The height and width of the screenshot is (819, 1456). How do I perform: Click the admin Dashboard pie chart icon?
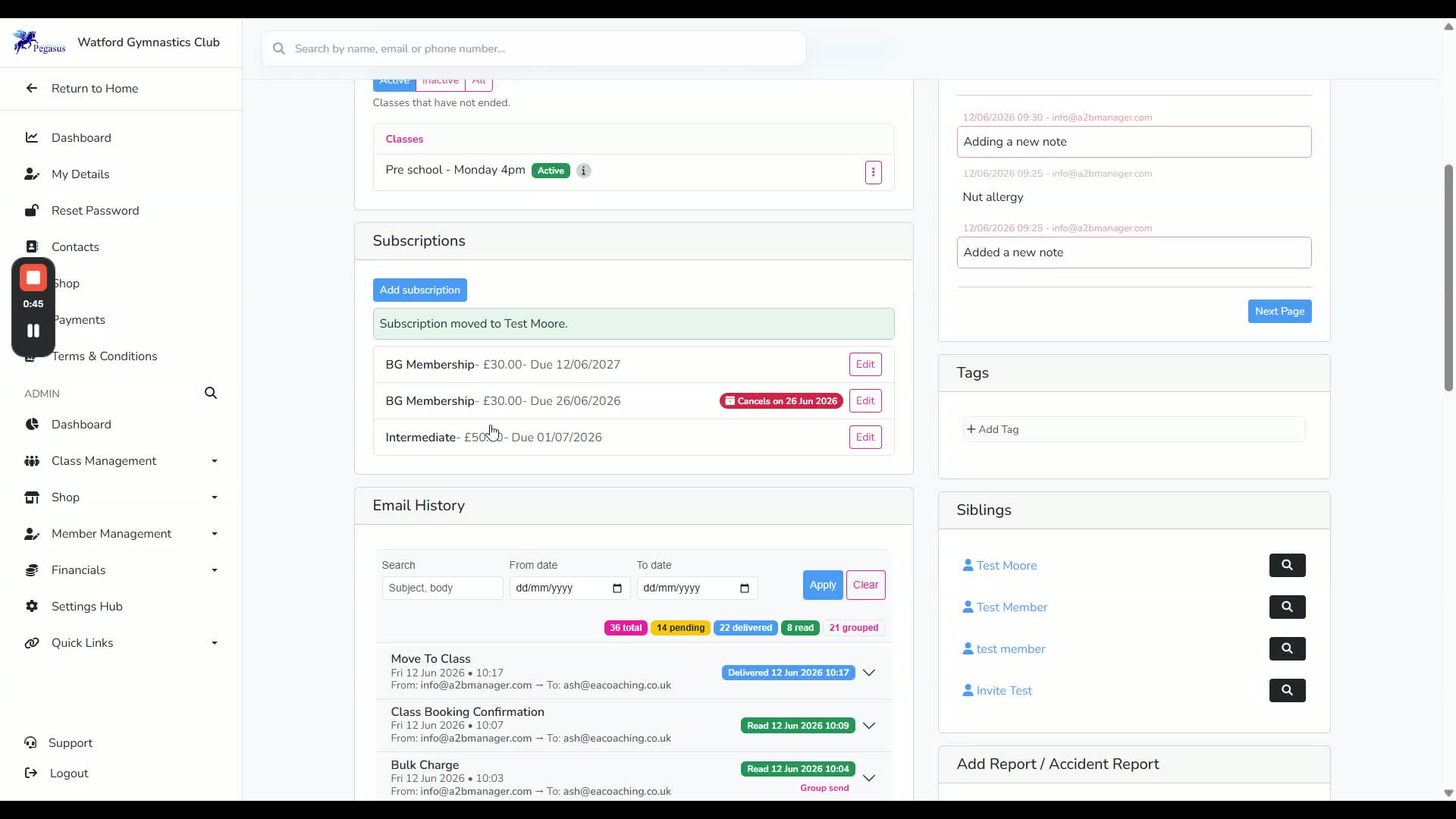[32, 424]
